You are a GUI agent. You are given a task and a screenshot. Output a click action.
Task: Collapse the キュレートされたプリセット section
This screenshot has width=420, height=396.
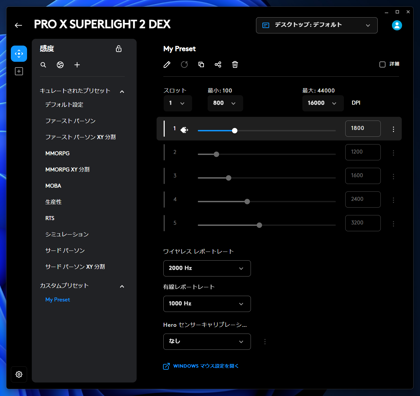tap(122, 92)
